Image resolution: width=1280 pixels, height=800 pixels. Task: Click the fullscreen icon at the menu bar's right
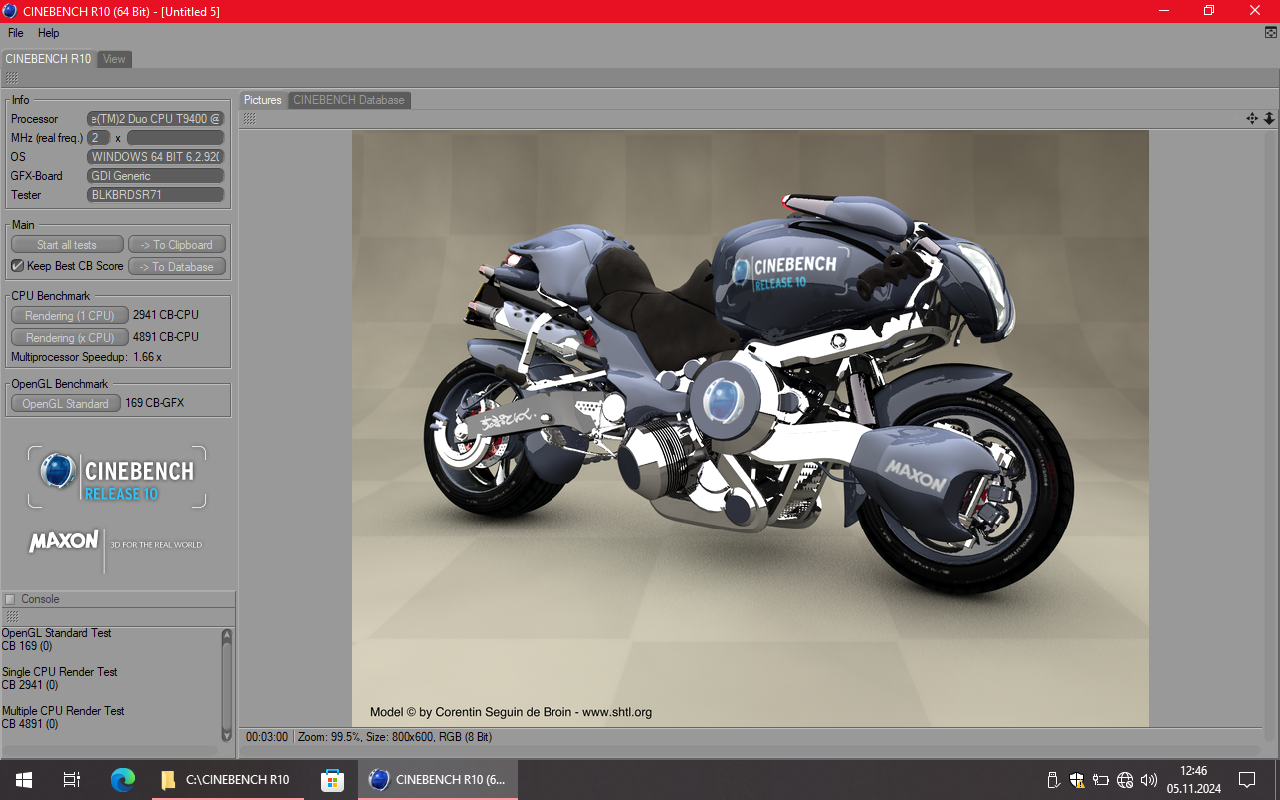(x=1270, y=33)
